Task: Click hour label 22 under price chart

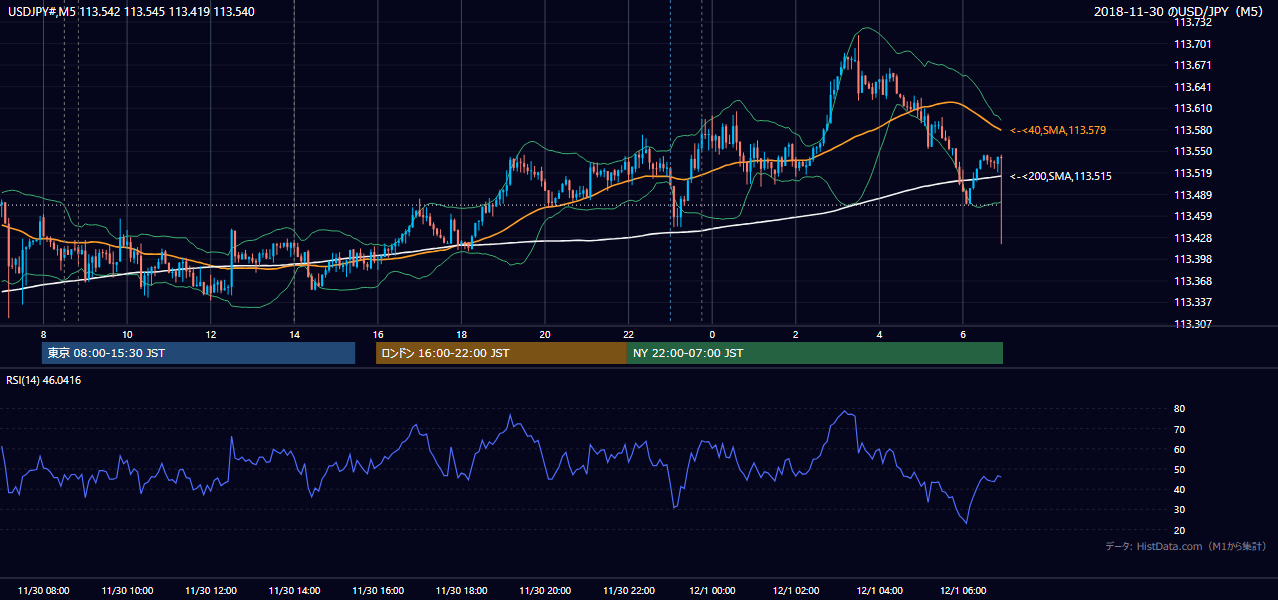Action: click(x=628, y=333)
